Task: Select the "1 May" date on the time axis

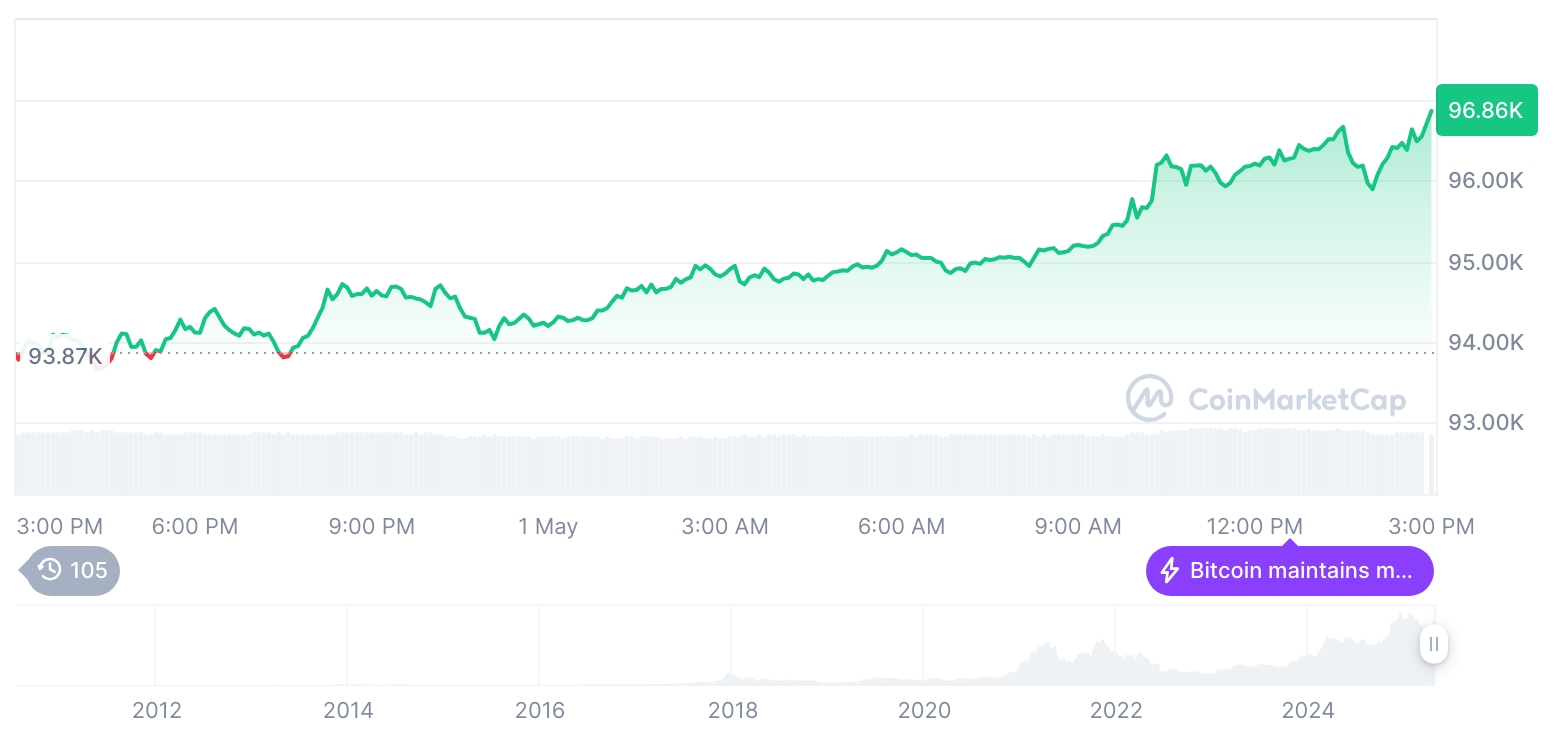Action: [548, 526]
